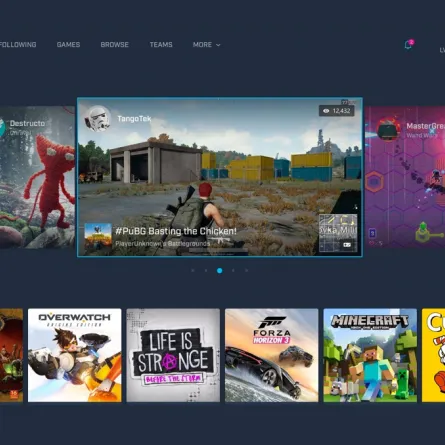Click the Destructo streamer name
445x445 pixels.
27,123
